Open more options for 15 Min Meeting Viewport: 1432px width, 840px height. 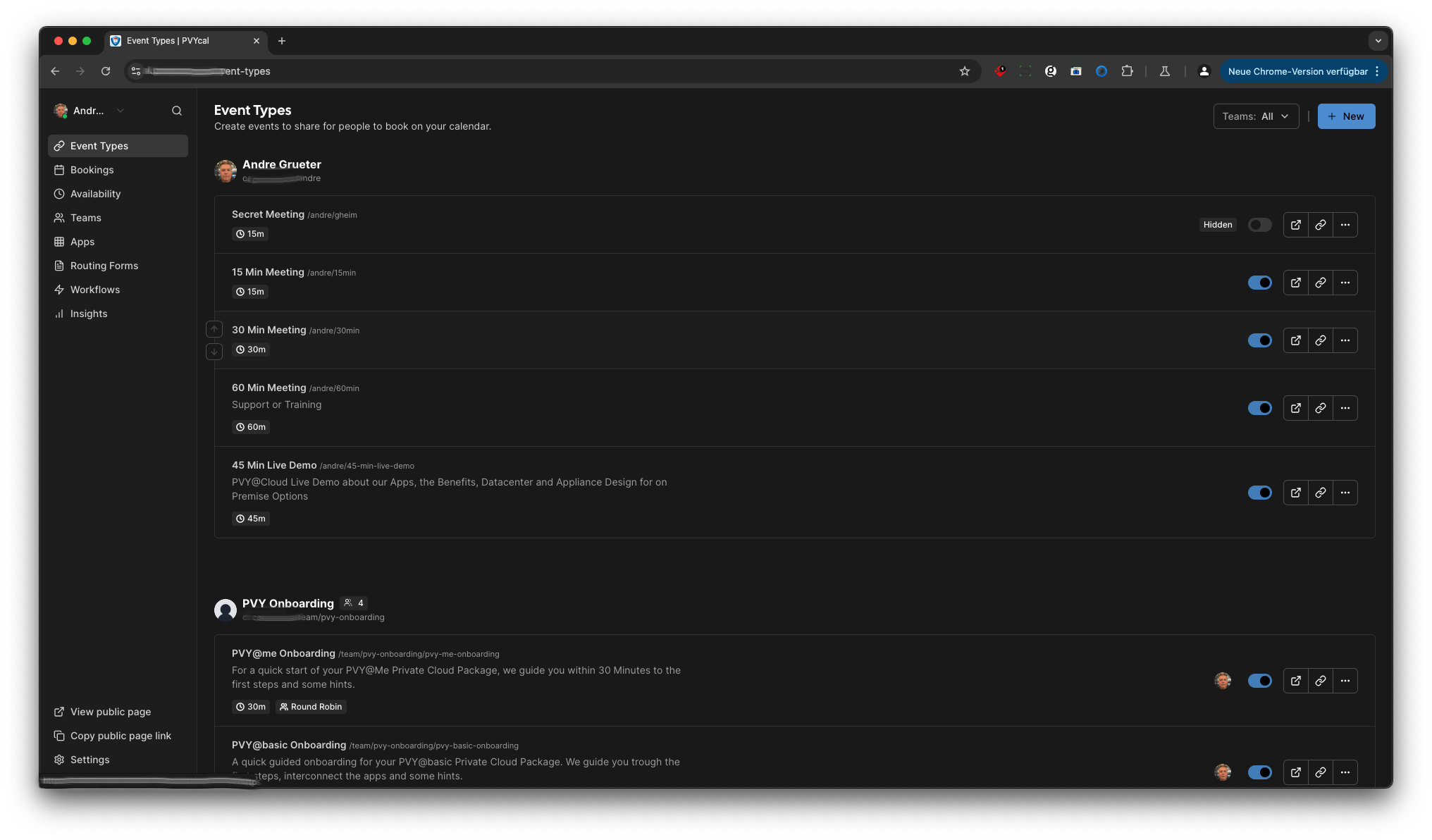click(1345, 283)
